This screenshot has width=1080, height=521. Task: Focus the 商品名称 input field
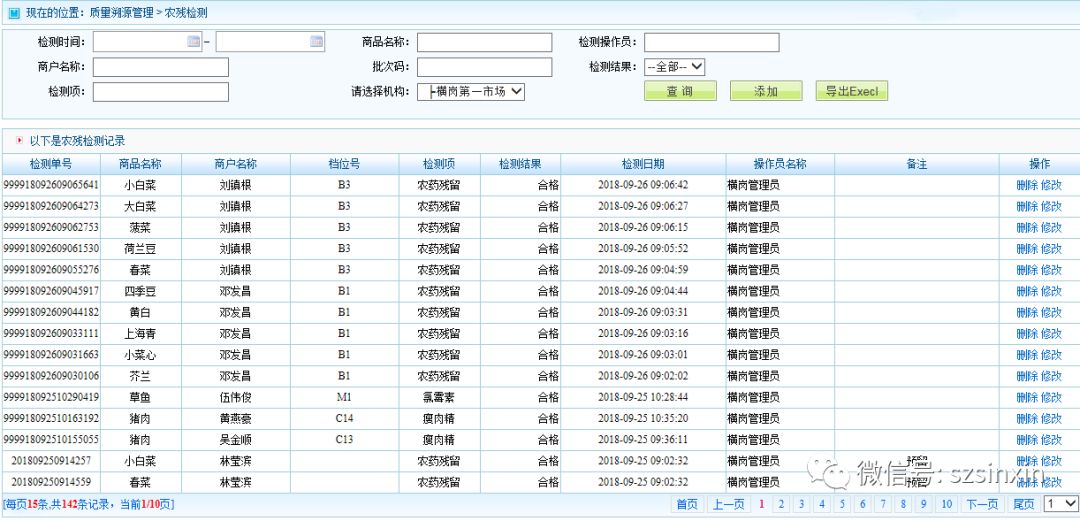[484, 42]
